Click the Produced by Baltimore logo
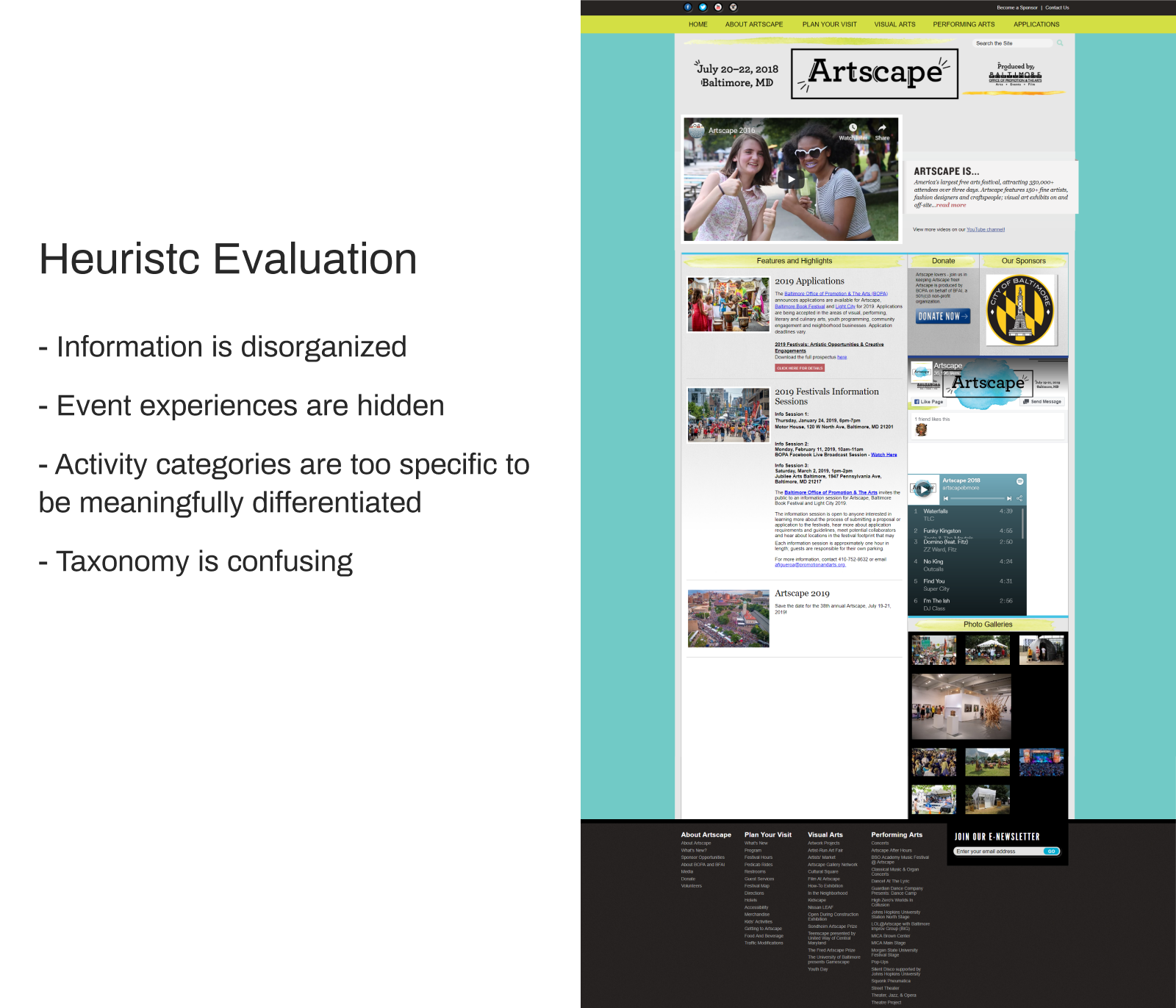 point(1015,75)
